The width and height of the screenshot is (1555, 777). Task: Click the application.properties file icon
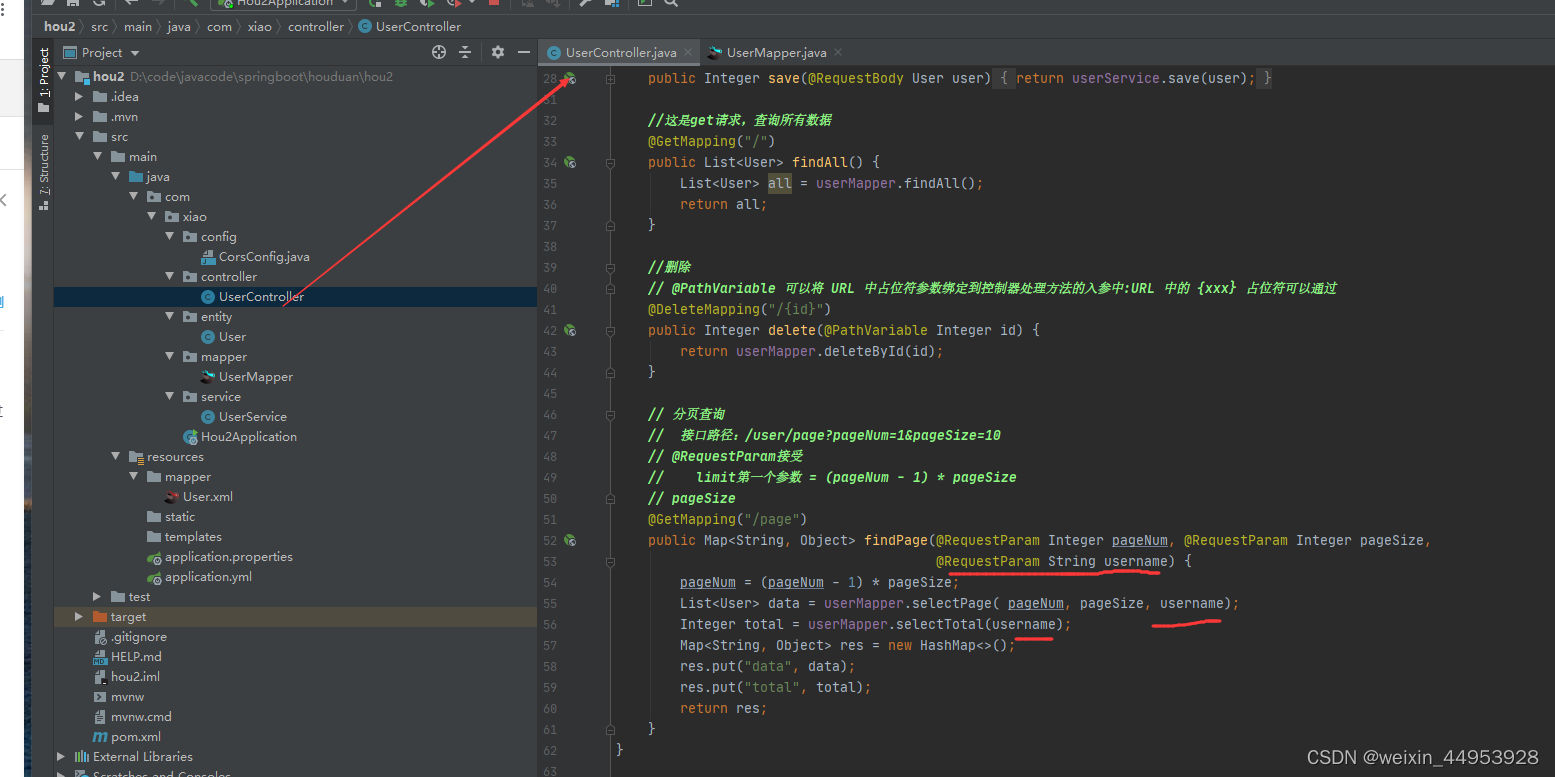154,557
